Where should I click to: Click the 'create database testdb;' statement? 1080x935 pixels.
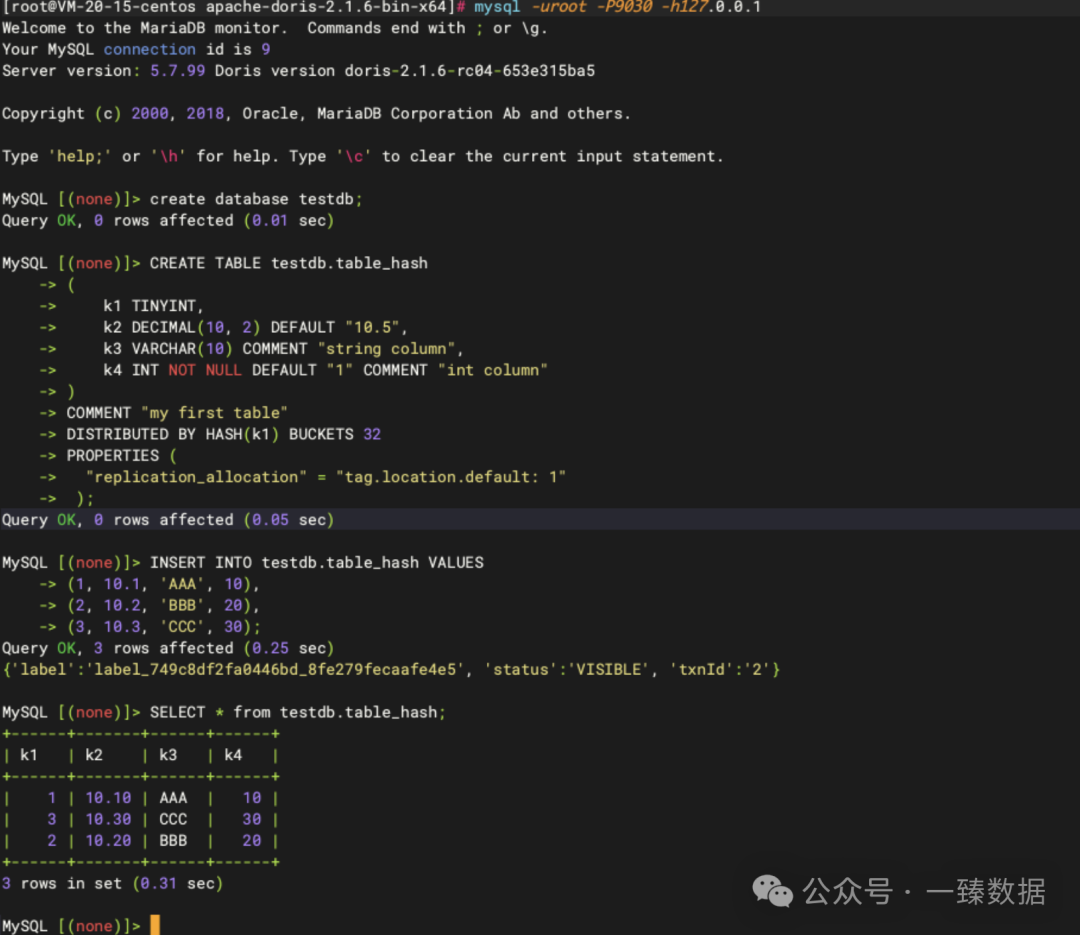pos(256,199)
